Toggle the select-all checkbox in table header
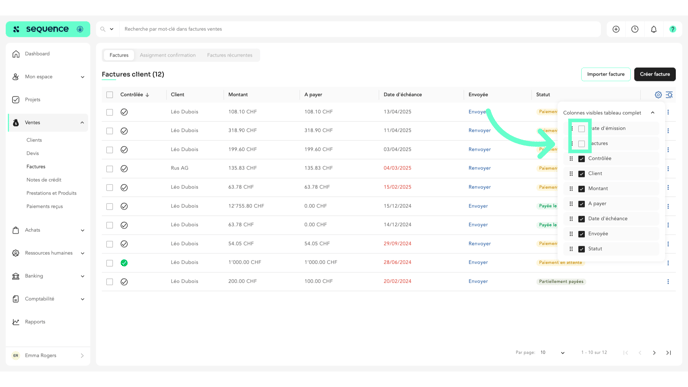Viewport: 688px width, 387px height. point(109,95)
